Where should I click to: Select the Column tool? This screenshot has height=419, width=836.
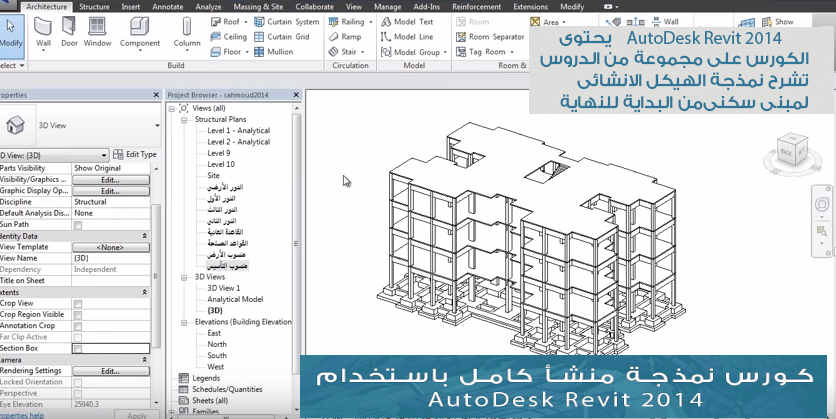(187, 34)
